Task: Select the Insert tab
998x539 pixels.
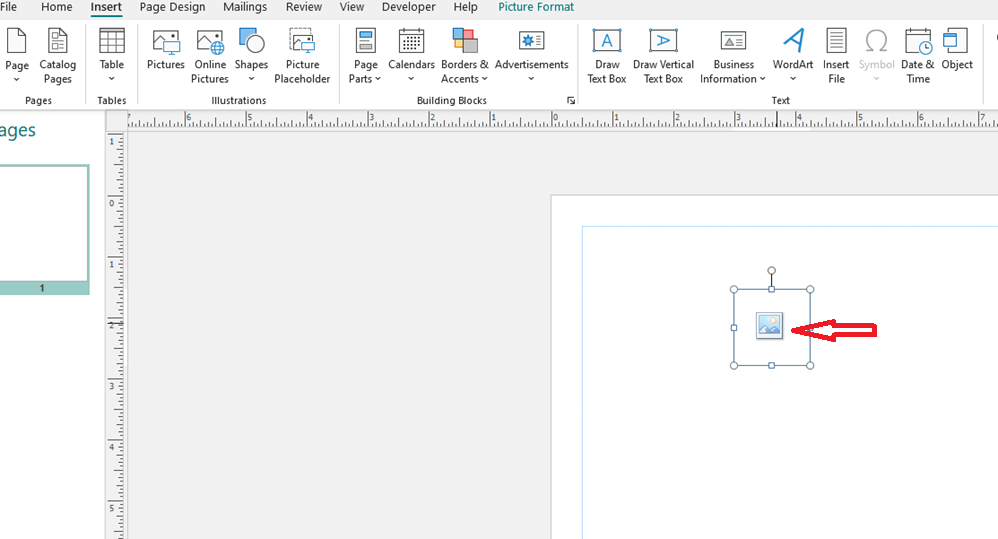Action: coord(106,7)
